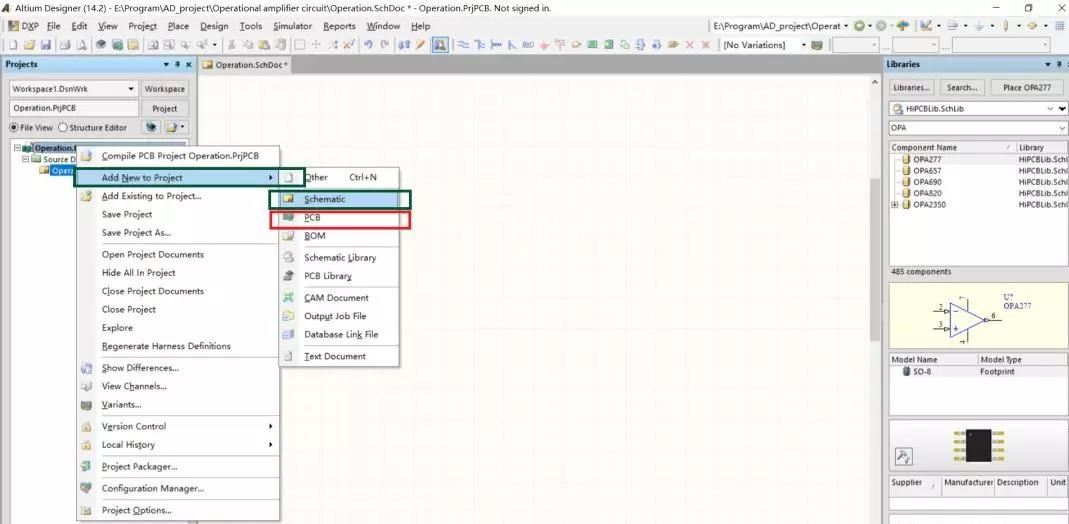Select the File View radio button
The width and height of the screenshot is (1069, 524).
tap(13, 127)
